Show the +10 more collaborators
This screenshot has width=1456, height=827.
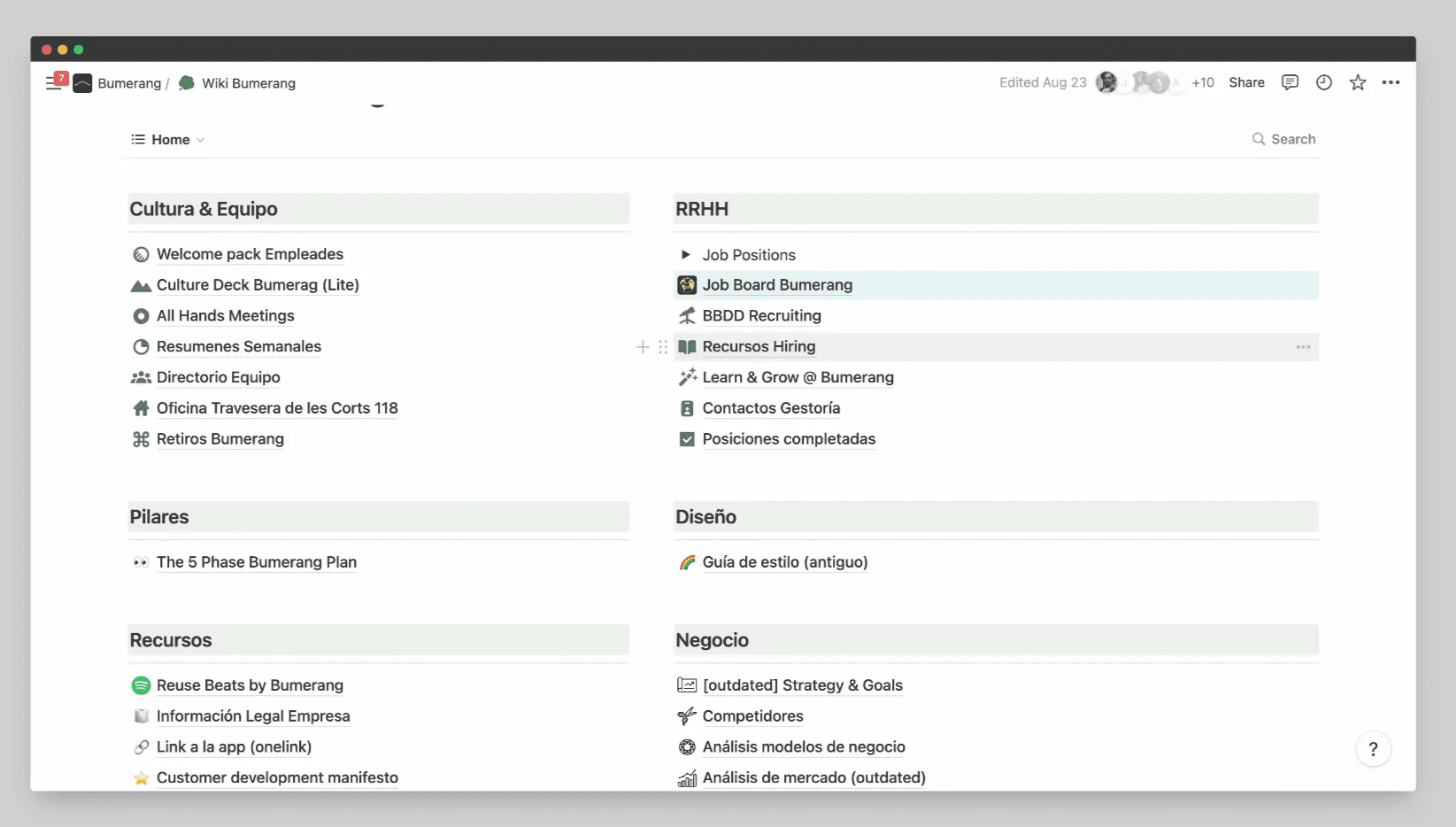tap(1203, 82)
